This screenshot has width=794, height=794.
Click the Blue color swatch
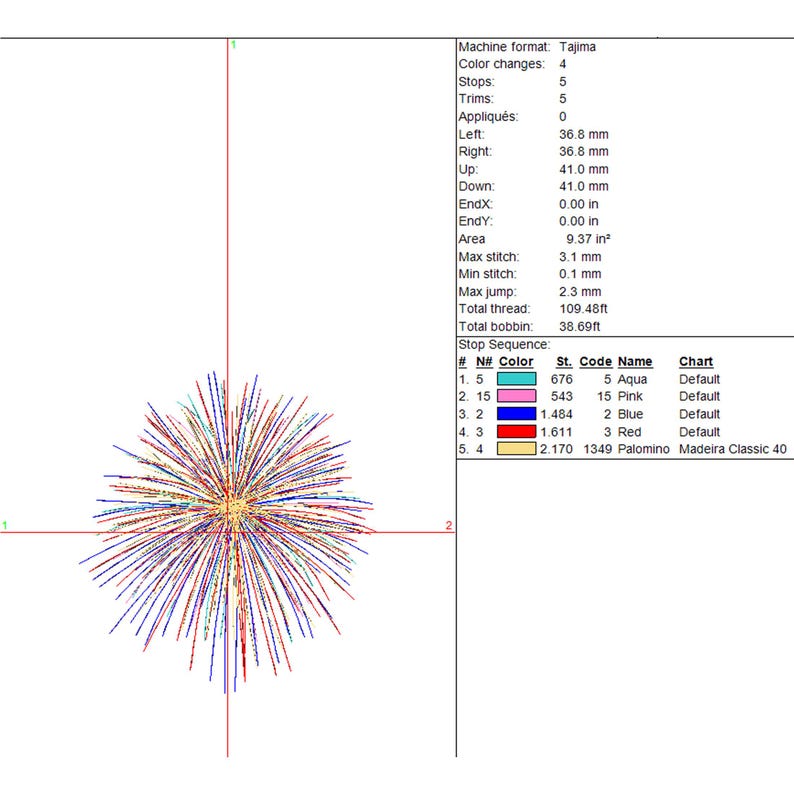(x=516, y=414)
